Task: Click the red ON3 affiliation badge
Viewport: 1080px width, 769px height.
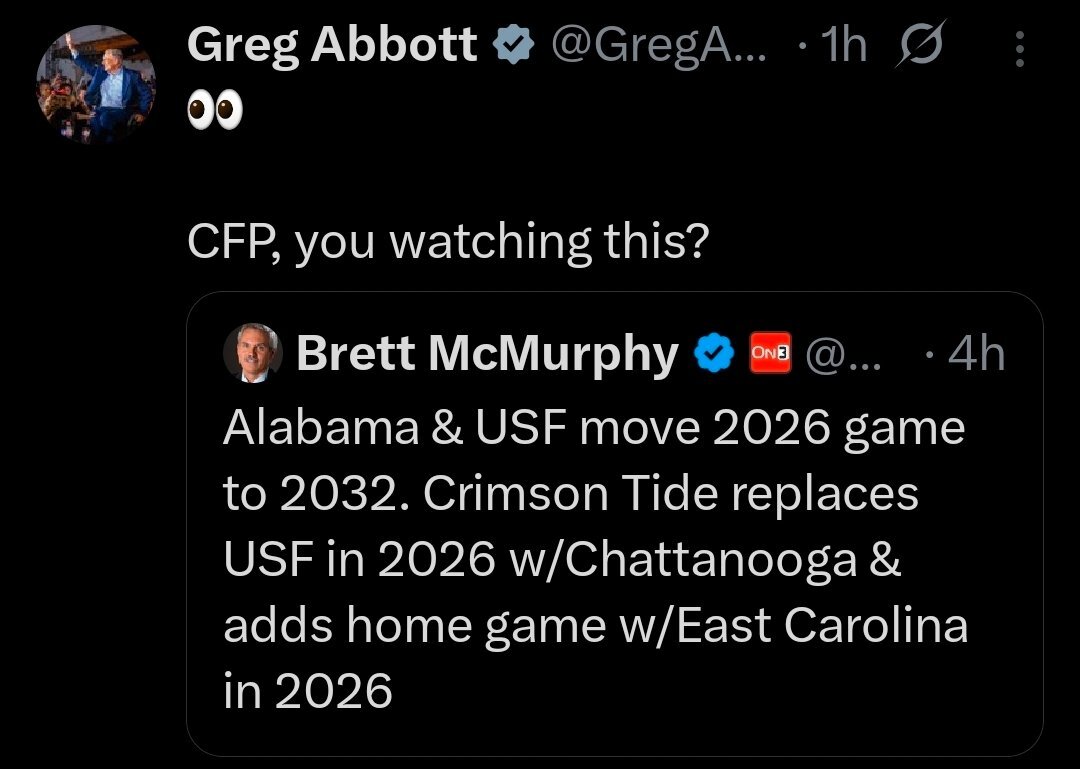Action: (x=770, y=353)
